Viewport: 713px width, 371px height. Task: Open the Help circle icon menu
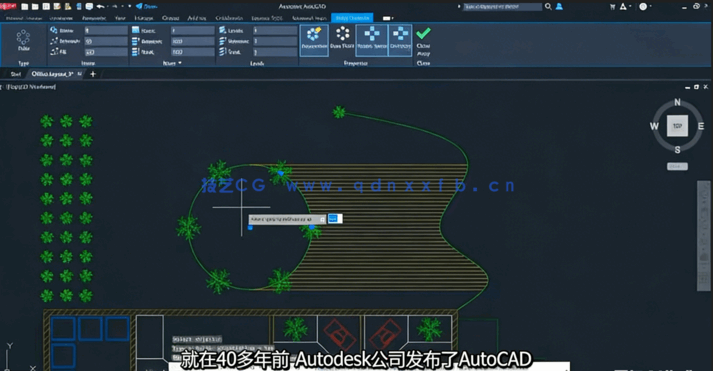click(643, 6)
